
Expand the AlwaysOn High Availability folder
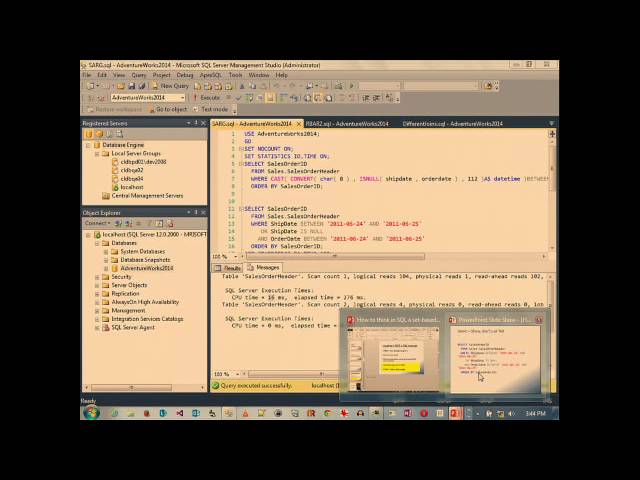97,302
